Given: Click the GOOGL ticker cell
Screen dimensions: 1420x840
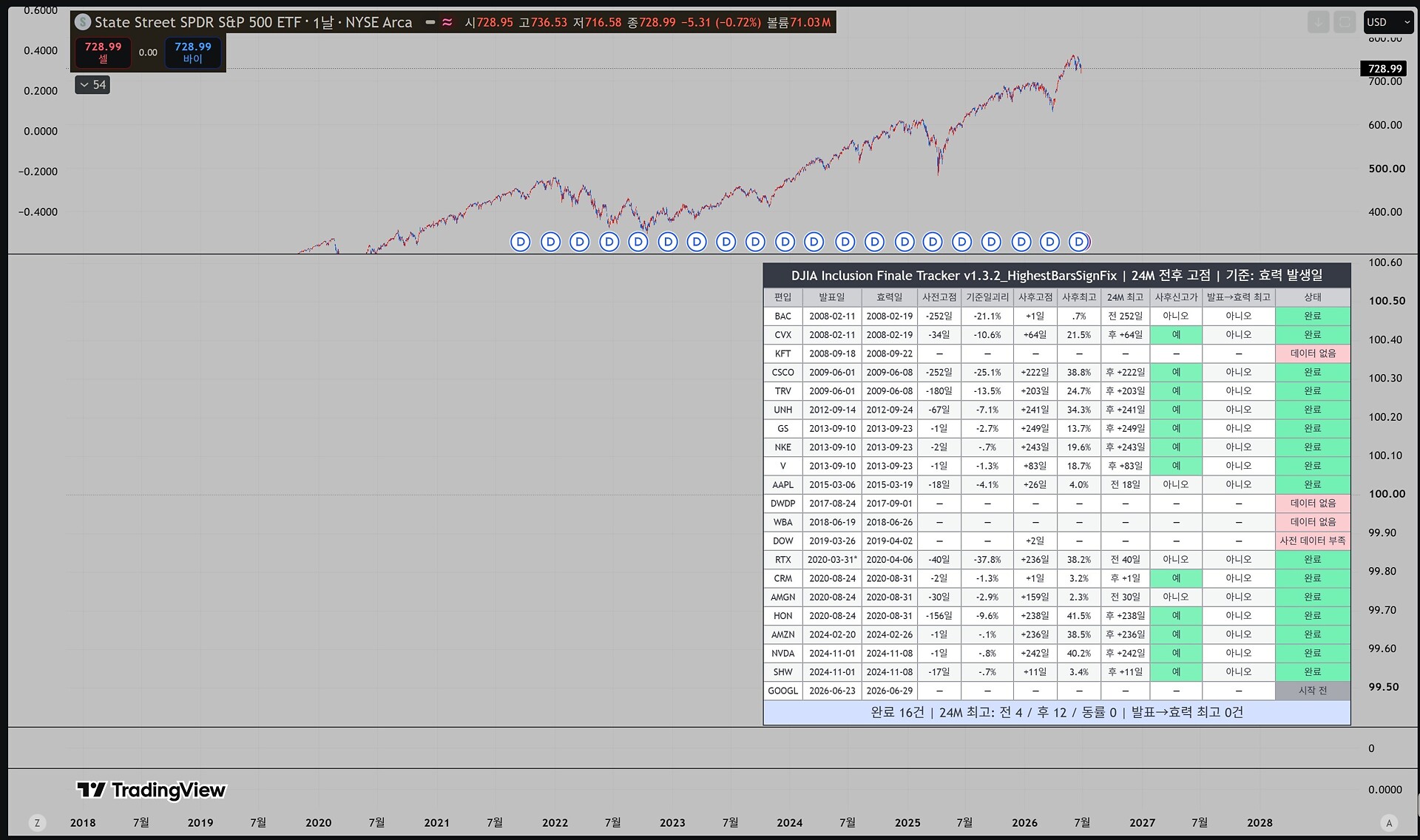Looking at the screenshot, I should coord(782,691).
